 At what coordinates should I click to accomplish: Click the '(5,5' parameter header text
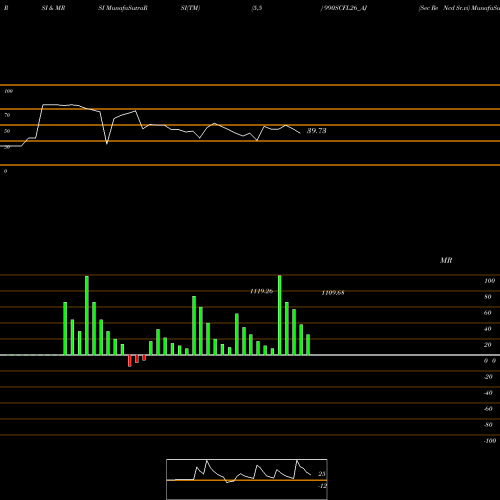tap(257, 8)
